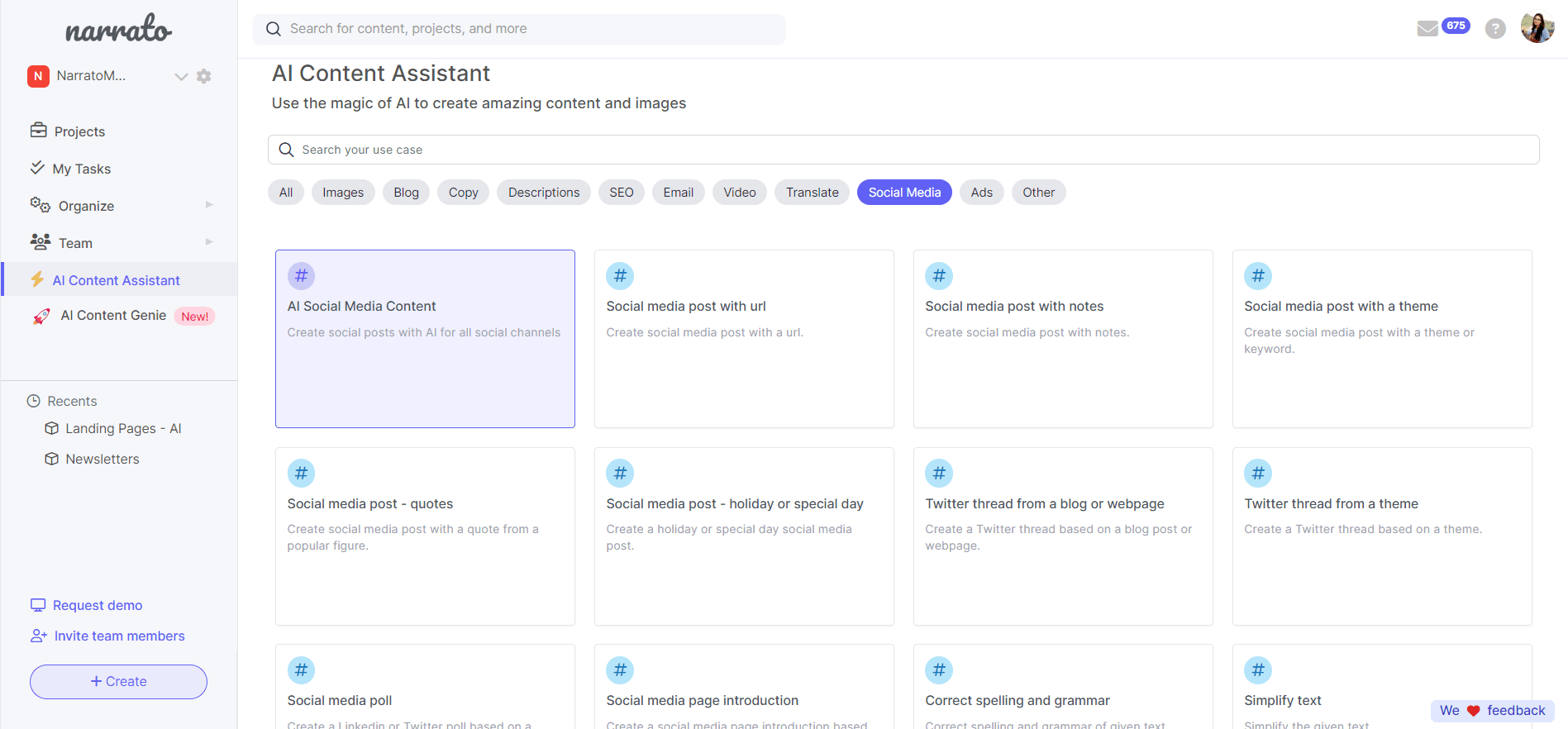Select the Blog category filter
Screen dimensions: 1568x729
click(406, 193)
